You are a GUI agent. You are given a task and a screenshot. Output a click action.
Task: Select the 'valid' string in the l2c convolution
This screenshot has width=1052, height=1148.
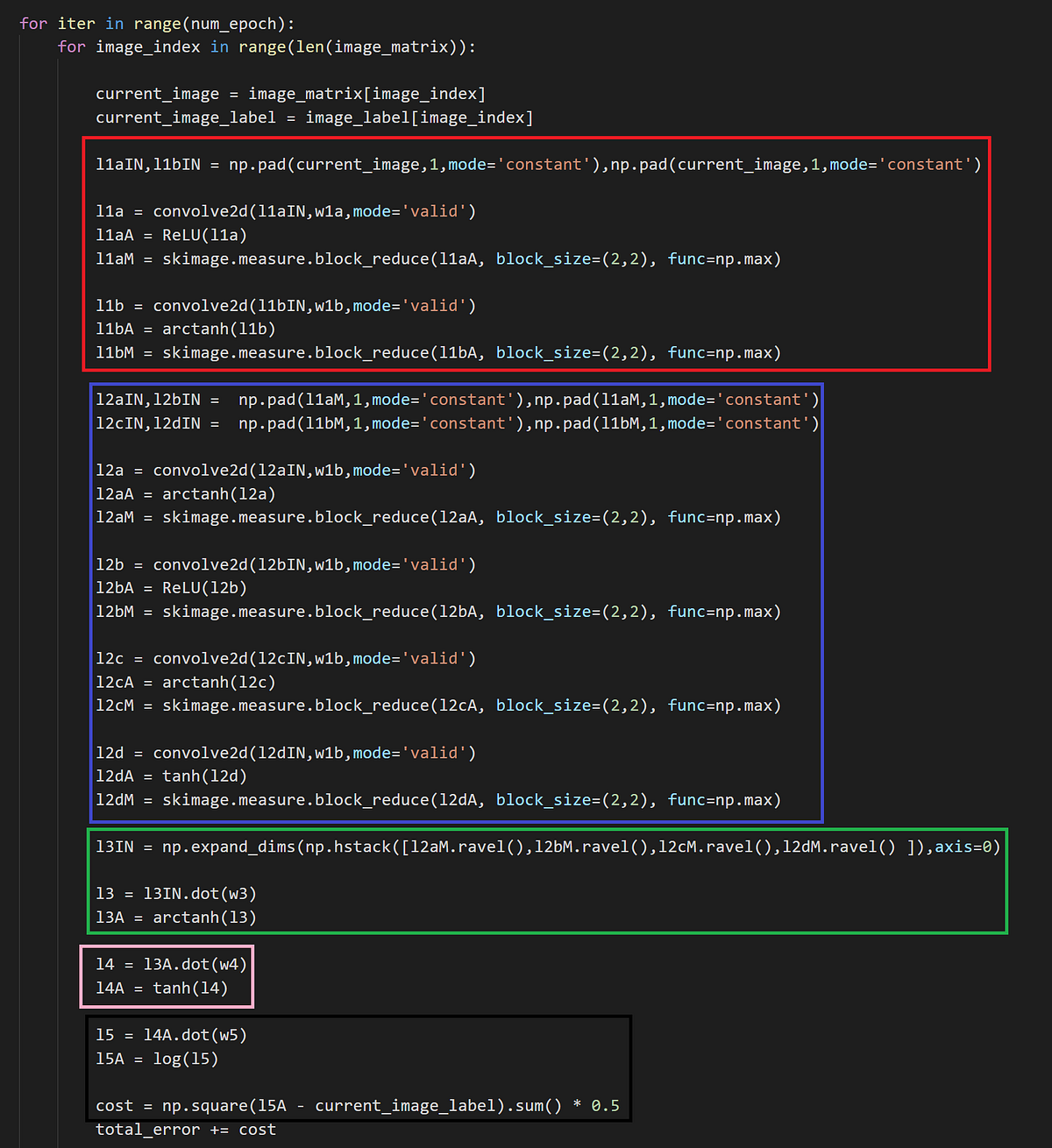(x=436, y=658)
